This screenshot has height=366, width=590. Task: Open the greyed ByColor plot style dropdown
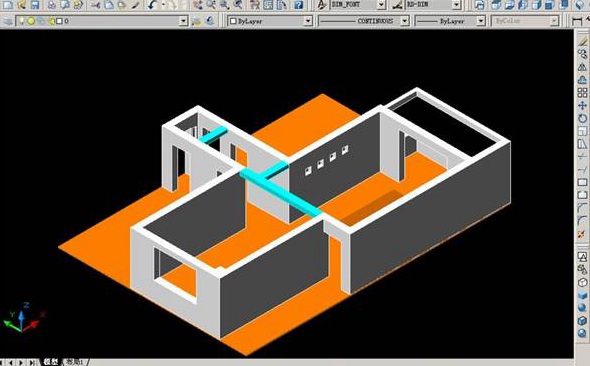pyautogui.click(x=554, y=21)
